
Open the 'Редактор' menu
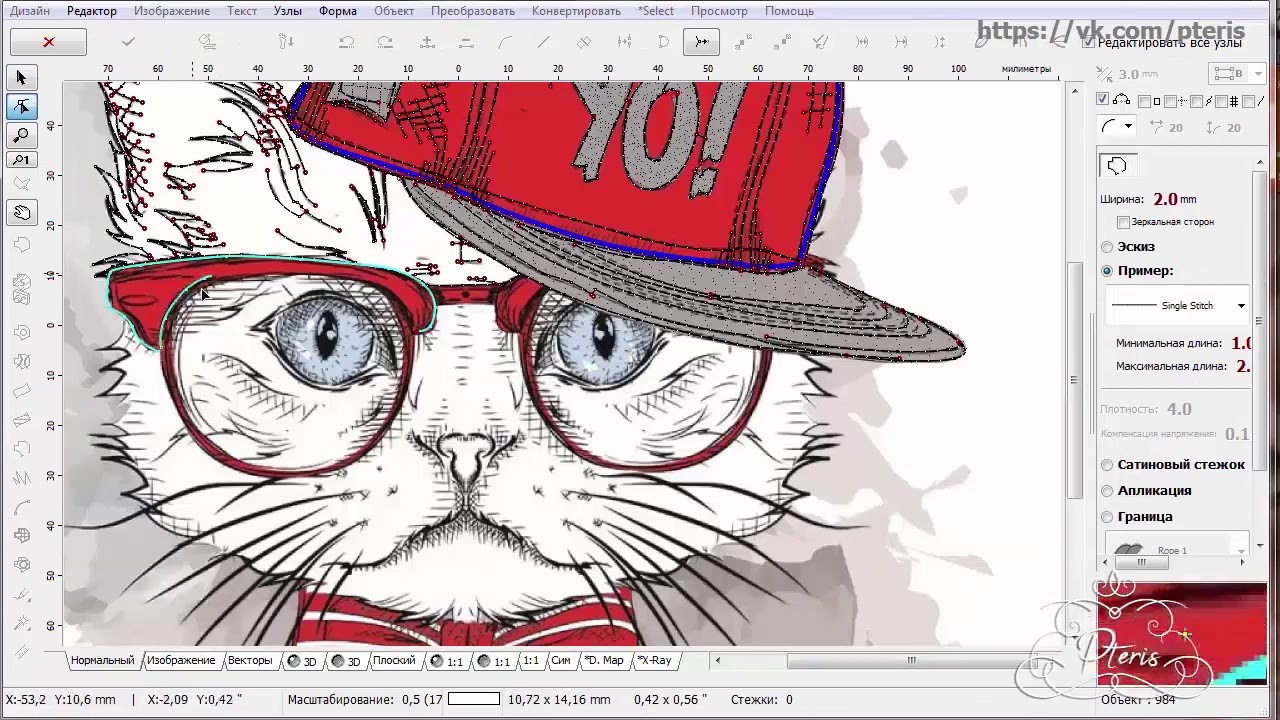[x=92, y=11]
